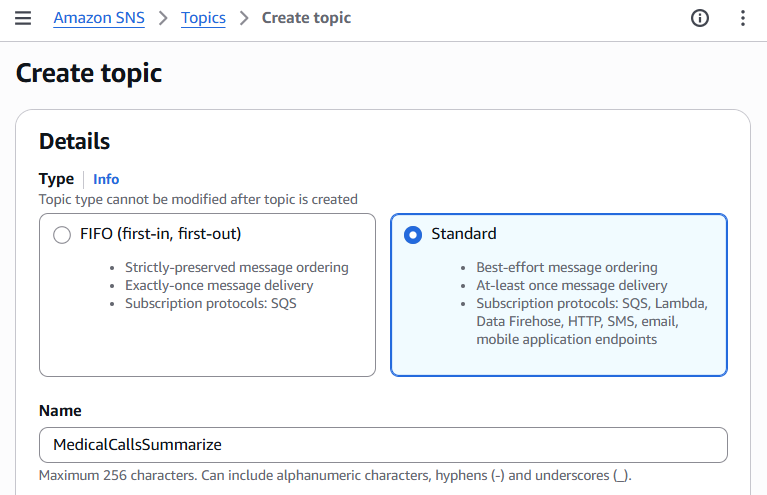Navigate to Topics breadcrumb link
The image size is (767, 495).
(203, 18)
